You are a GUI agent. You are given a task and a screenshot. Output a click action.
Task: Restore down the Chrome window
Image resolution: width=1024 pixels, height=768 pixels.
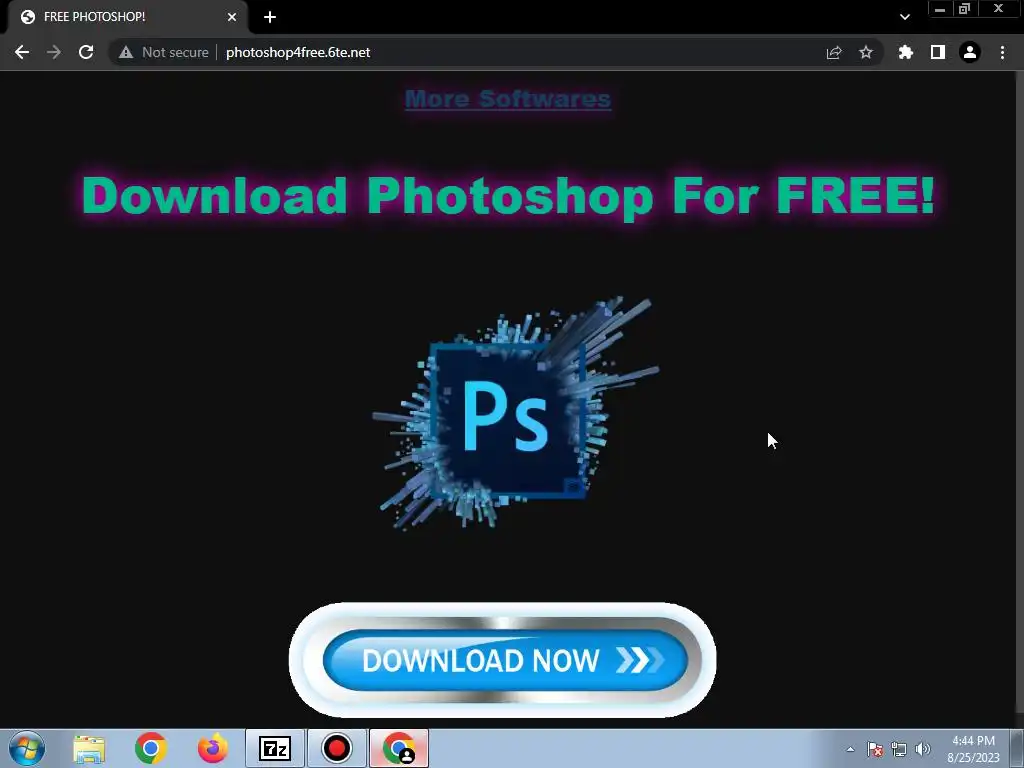click(964, 9)
